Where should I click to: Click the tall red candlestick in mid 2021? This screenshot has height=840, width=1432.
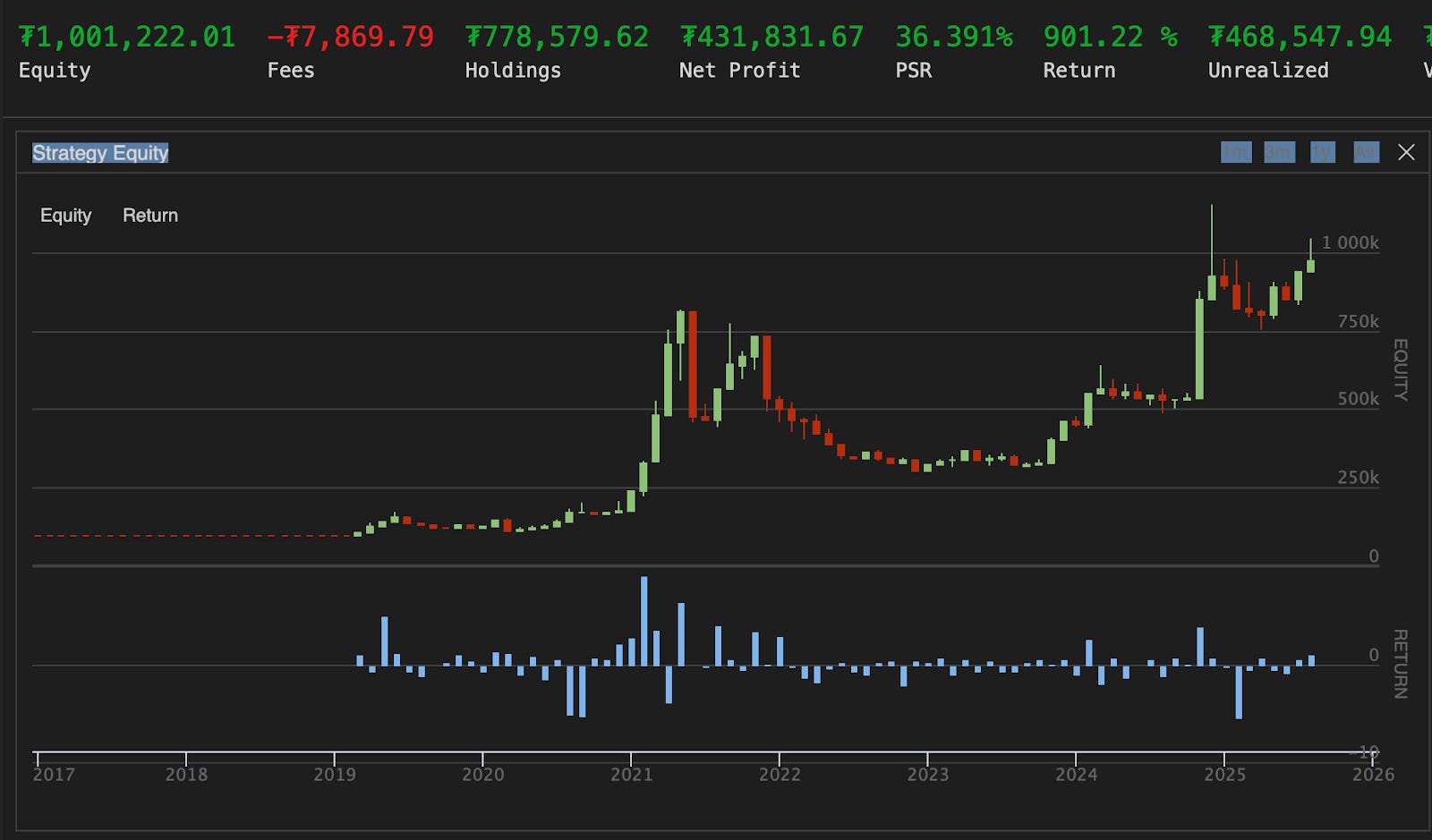tap(693, 365)
